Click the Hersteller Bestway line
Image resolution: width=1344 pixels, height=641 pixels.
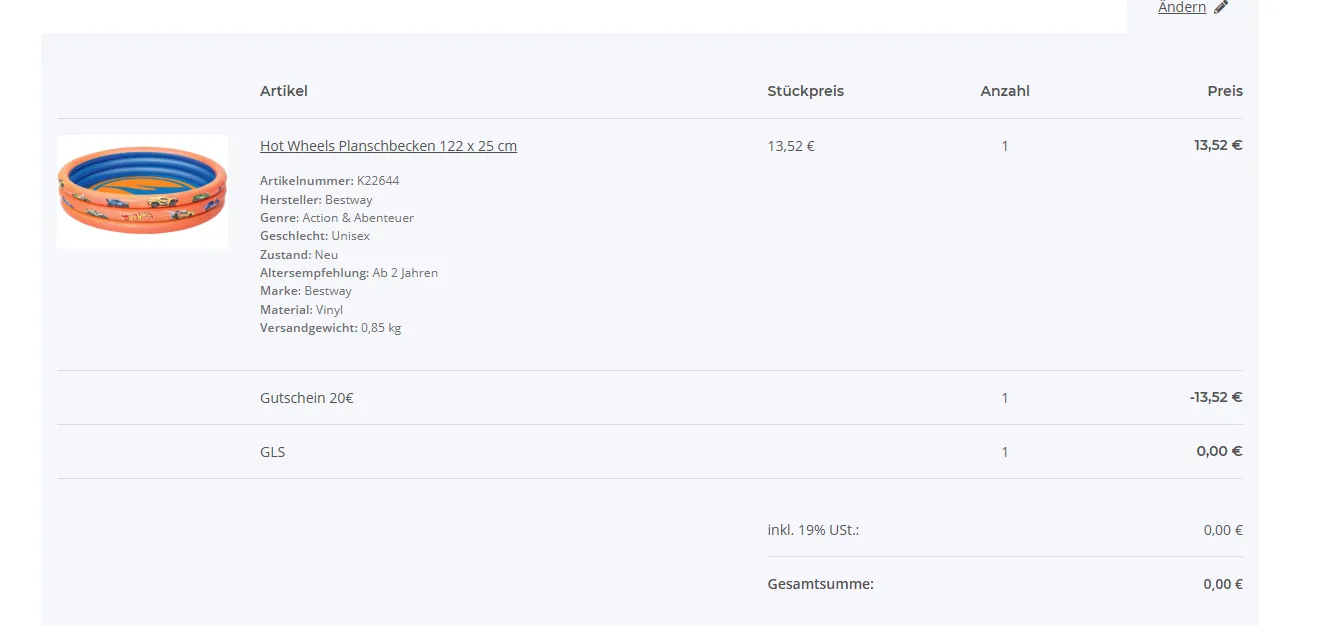[316, 200]
